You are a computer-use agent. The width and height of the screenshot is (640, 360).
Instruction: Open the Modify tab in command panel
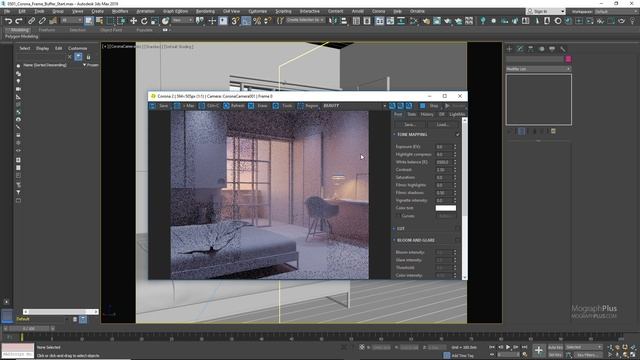point(520,49)
